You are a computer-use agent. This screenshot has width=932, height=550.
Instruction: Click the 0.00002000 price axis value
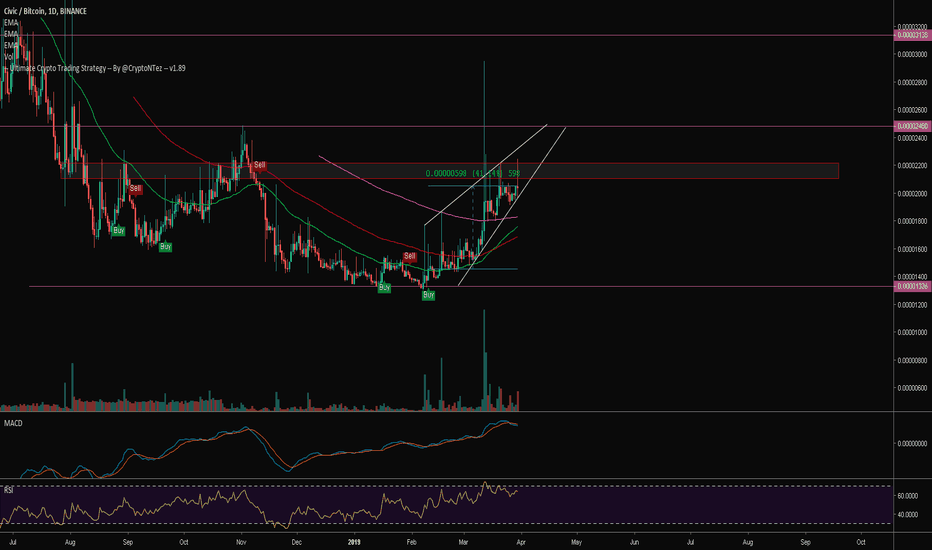912,193
